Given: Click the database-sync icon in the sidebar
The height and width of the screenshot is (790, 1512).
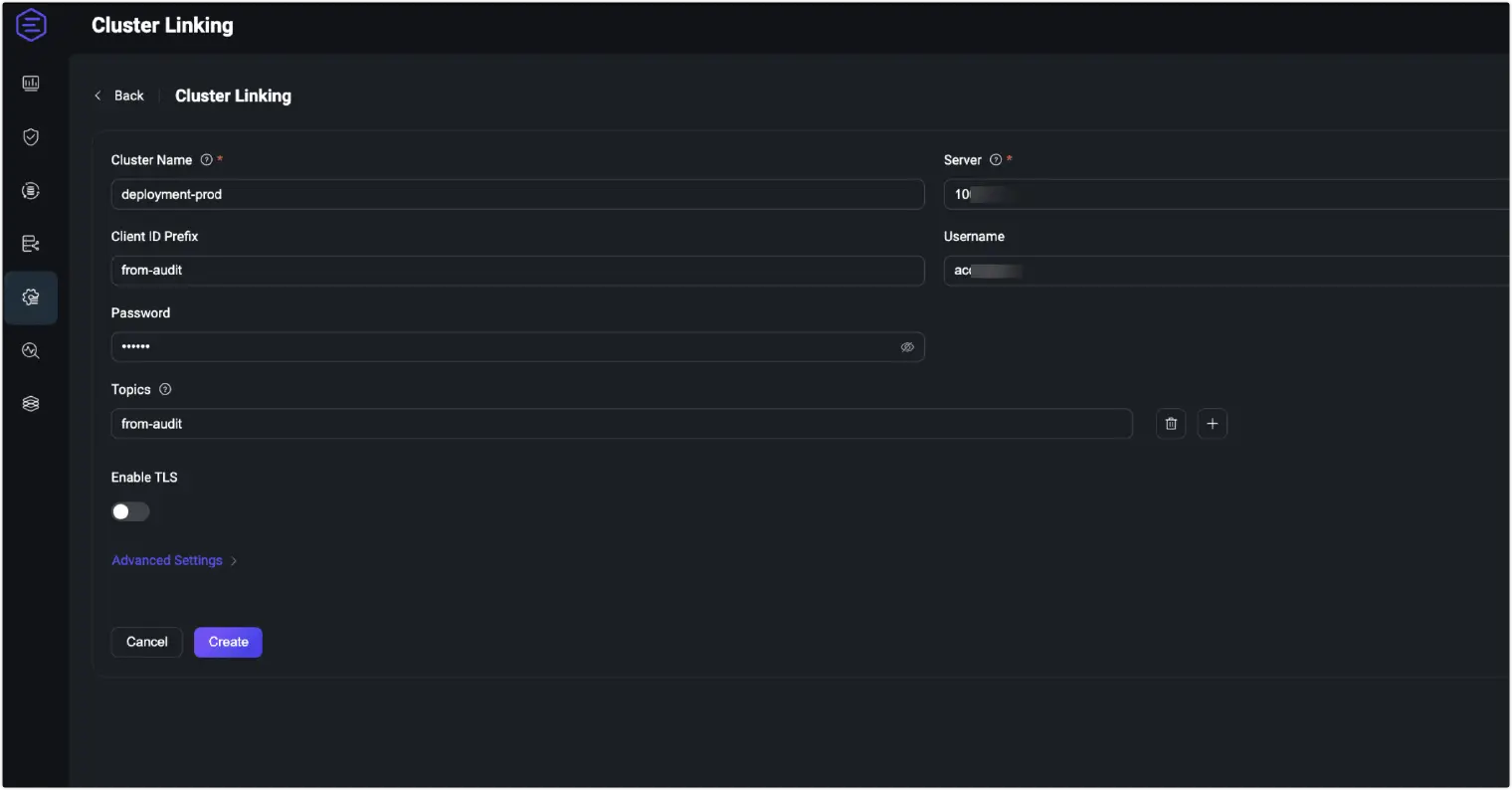Looking at the screenshot, I should click(x=31, y=190).
